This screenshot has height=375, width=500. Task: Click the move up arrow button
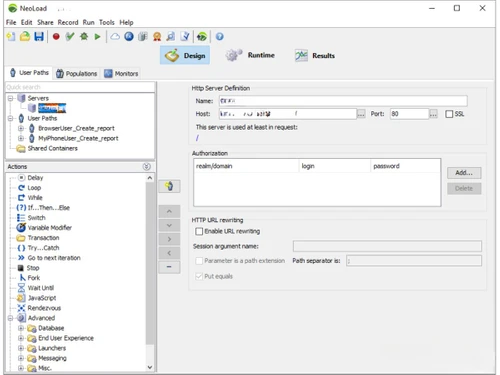pos(169,211)
